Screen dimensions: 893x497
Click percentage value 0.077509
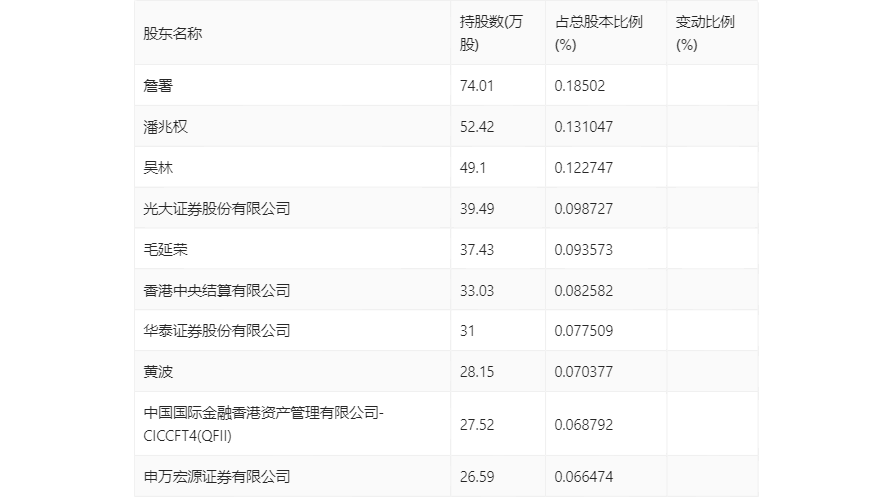[x=584, y=331]
